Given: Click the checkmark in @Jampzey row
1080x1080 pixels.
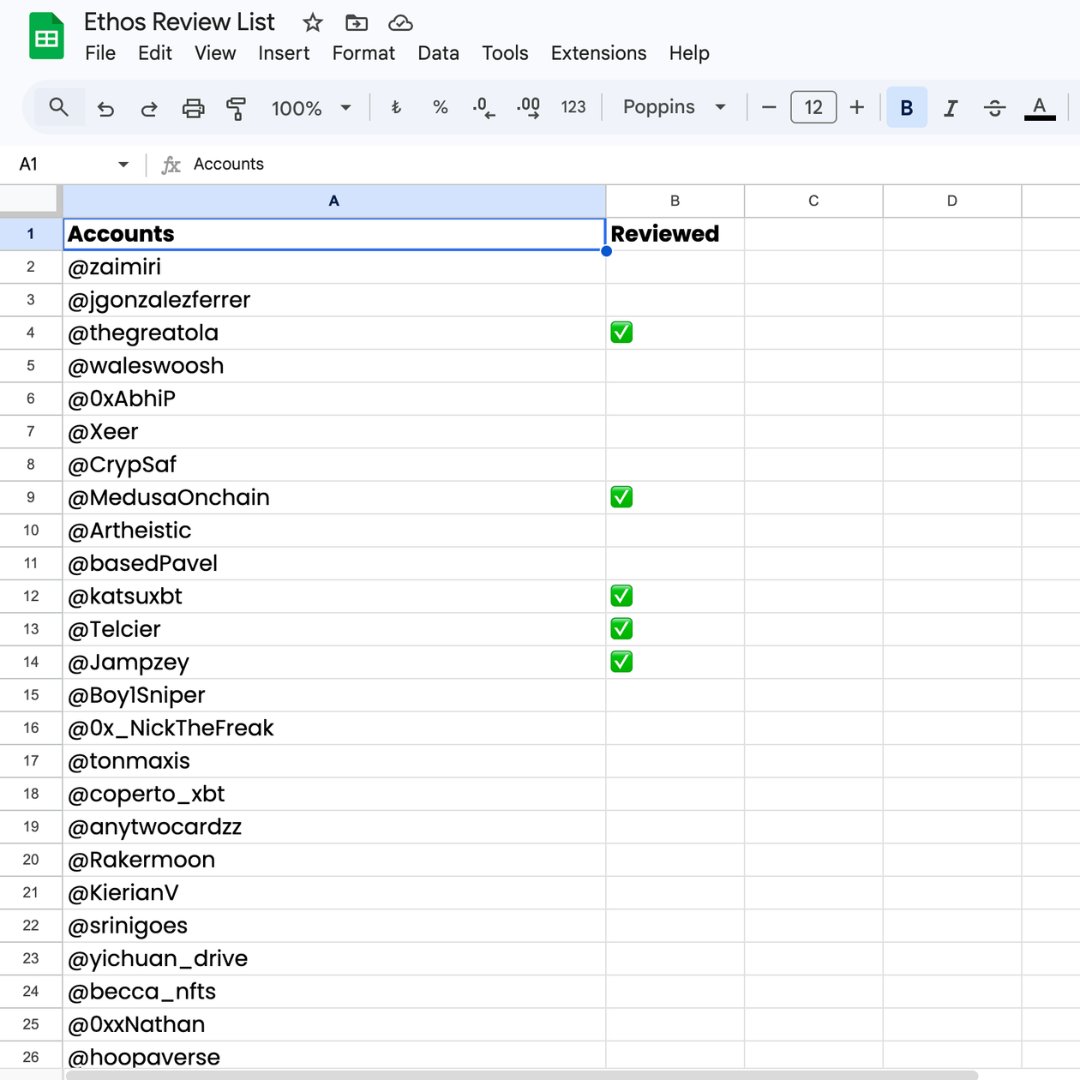Looking at the screenshot, I should pos(621,662).
